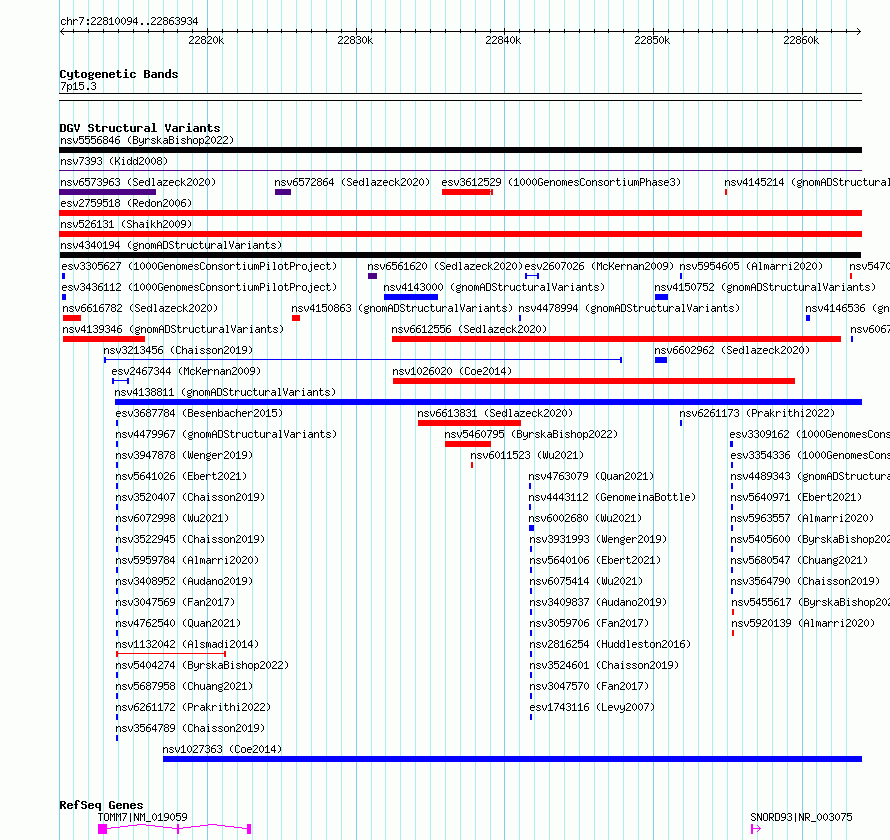The height and width of the screenshot is (840, 890).
Task: Select the nsv1027363 (Coe2014) blue bar
Action: 513,759
